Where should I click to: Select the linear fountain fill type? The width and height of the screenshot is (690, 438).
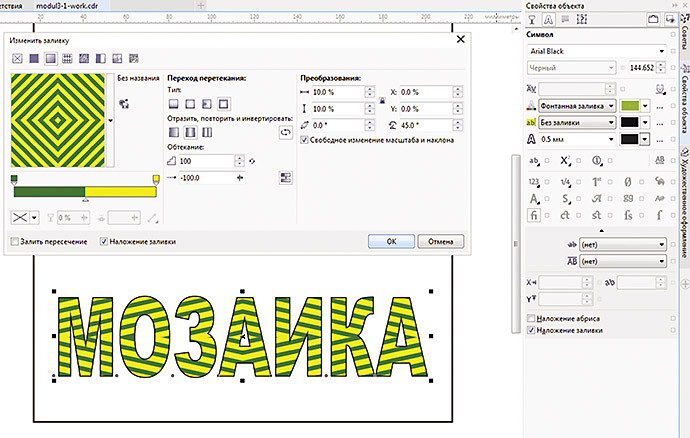(x=173, y=103)
